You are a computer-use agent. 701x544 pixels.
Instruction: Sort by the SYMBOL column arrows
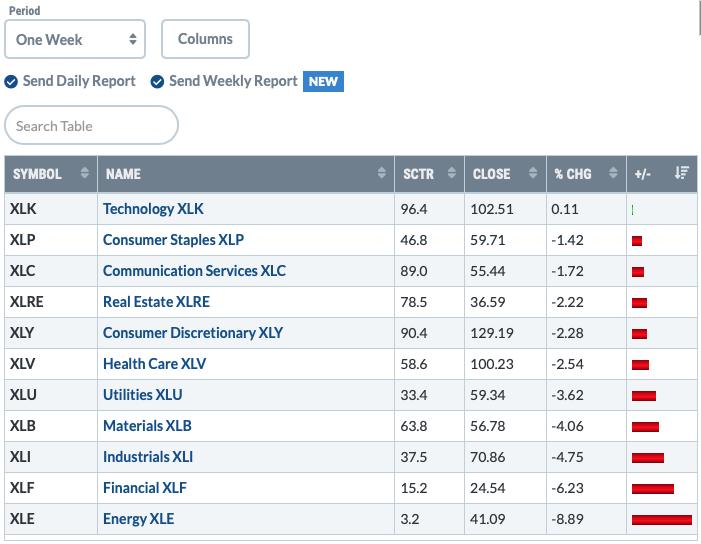[84, 173]
